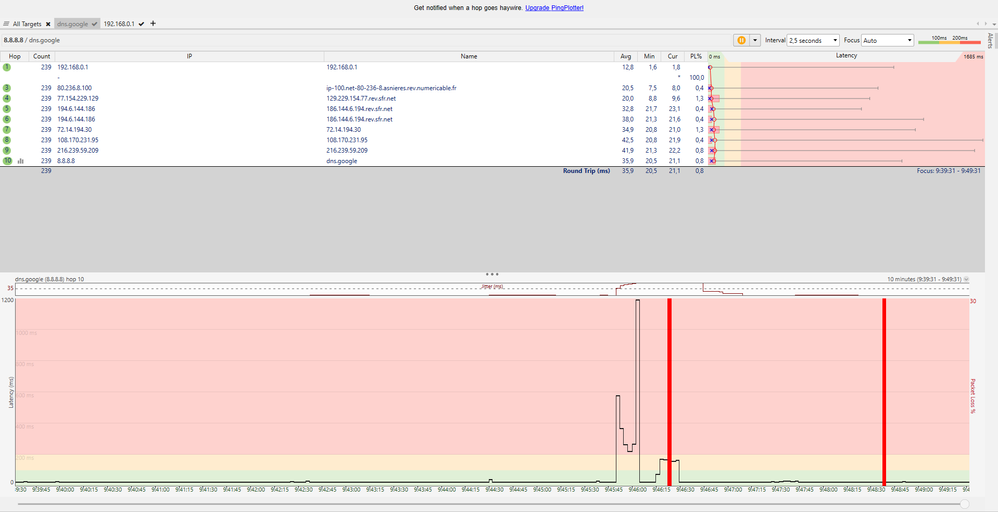Select the hop 5 green circle icon
The height and width of the screenshot is (512, 998).
click(7, 109)
